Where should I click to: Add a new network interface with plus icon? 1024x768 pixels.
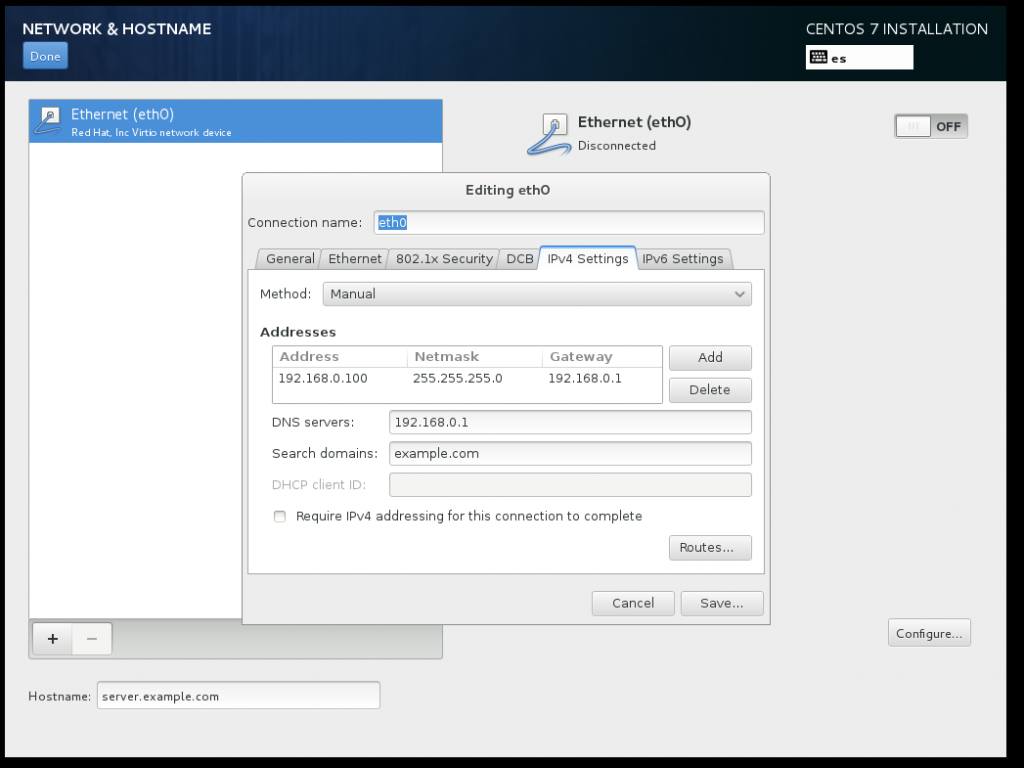(x=51, y=639)
